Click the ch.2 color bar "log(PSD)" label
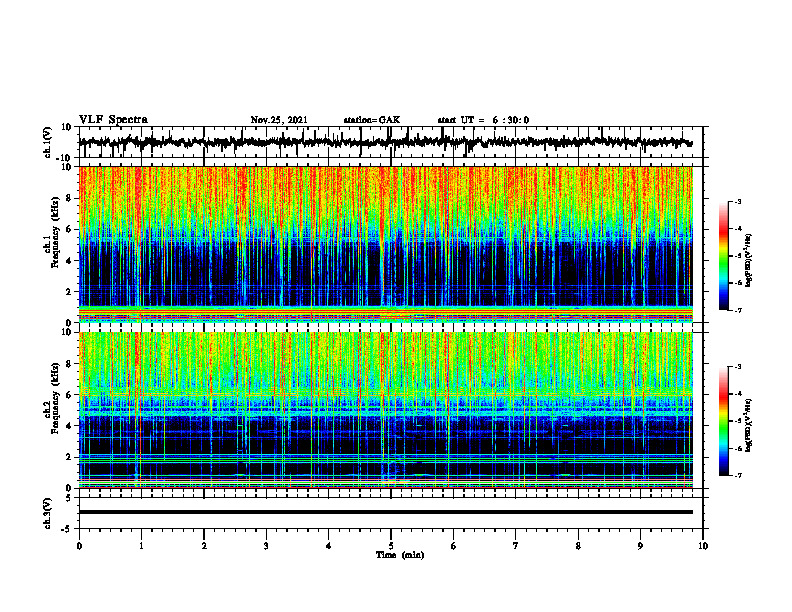Viewport: 792px width, 612px height. (749, 425)
